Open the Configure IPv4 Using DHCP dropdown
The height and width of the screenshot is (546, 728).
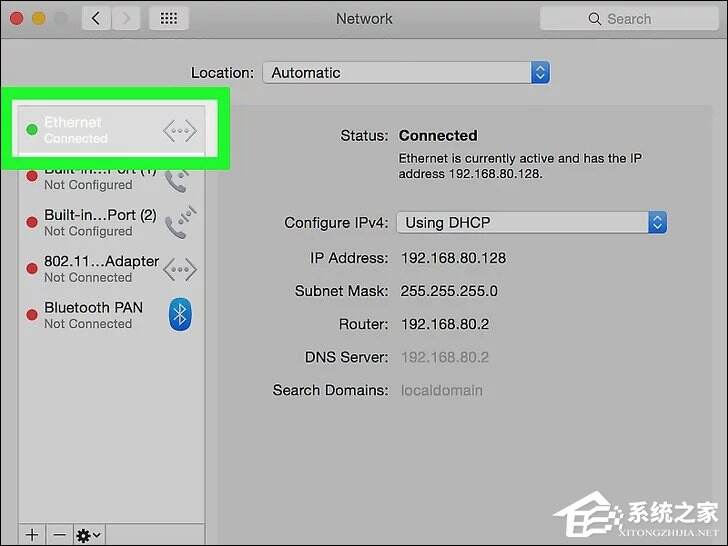click(532, 222)
